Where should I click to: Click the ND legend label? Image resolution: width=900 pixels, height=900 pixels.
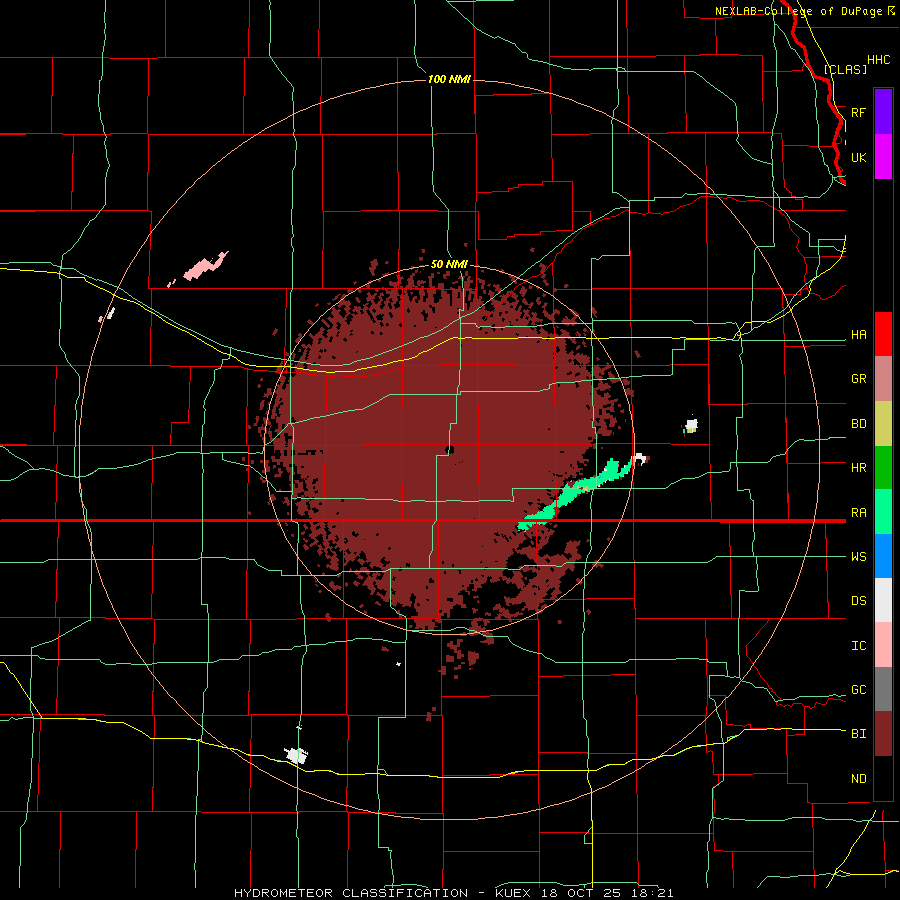[x=858, y=778]
